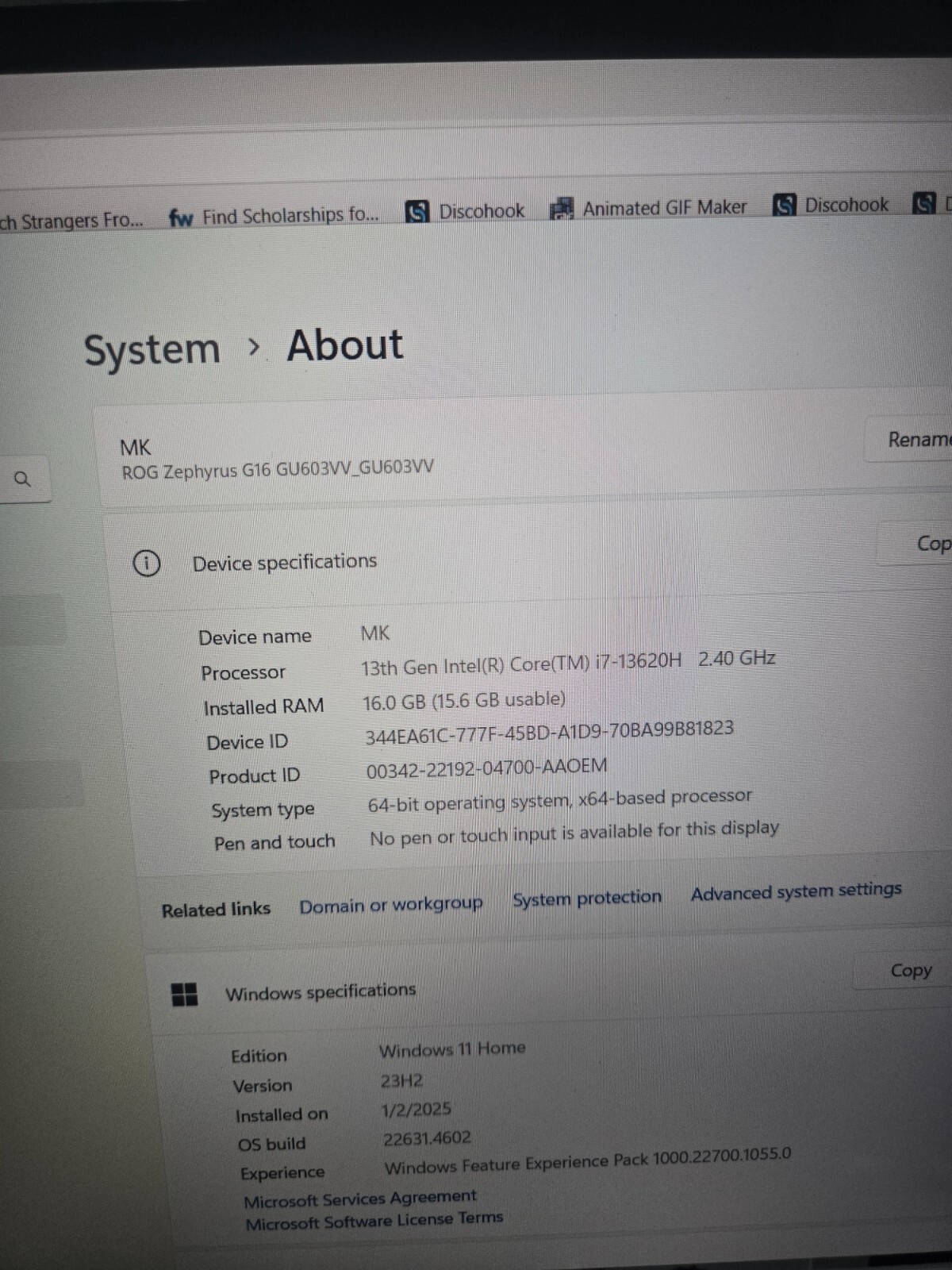The height and width of the screenshot is (1270, 952).
Task: Open the Domain or workgroup link
Action: coord(391,905)
